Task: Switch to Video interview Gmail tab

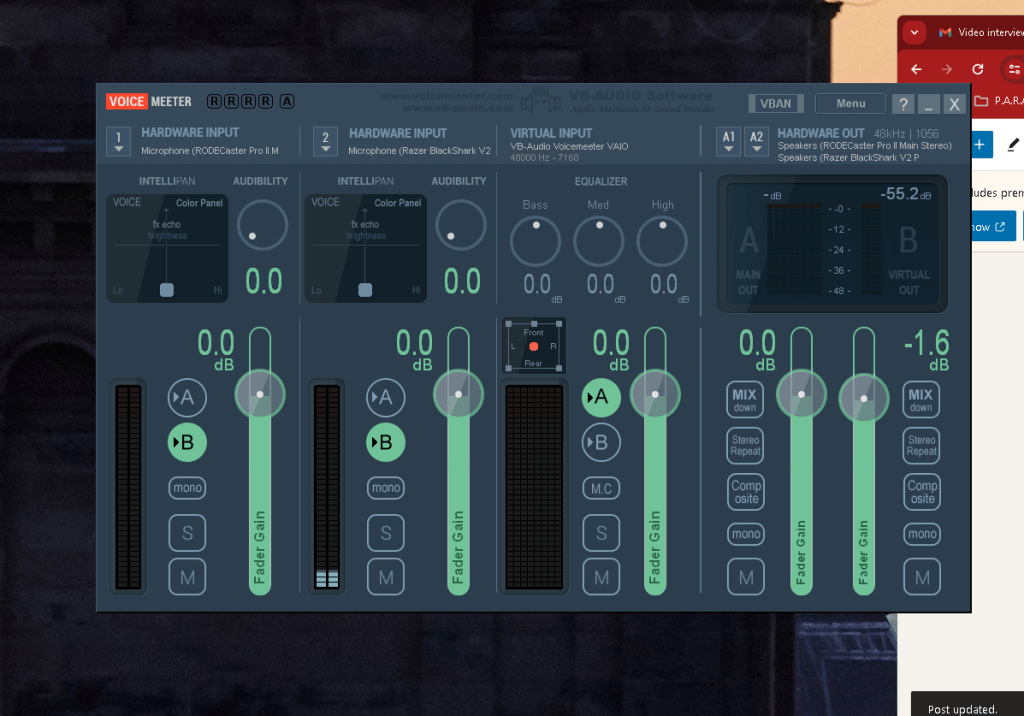Action: (980, 32)
